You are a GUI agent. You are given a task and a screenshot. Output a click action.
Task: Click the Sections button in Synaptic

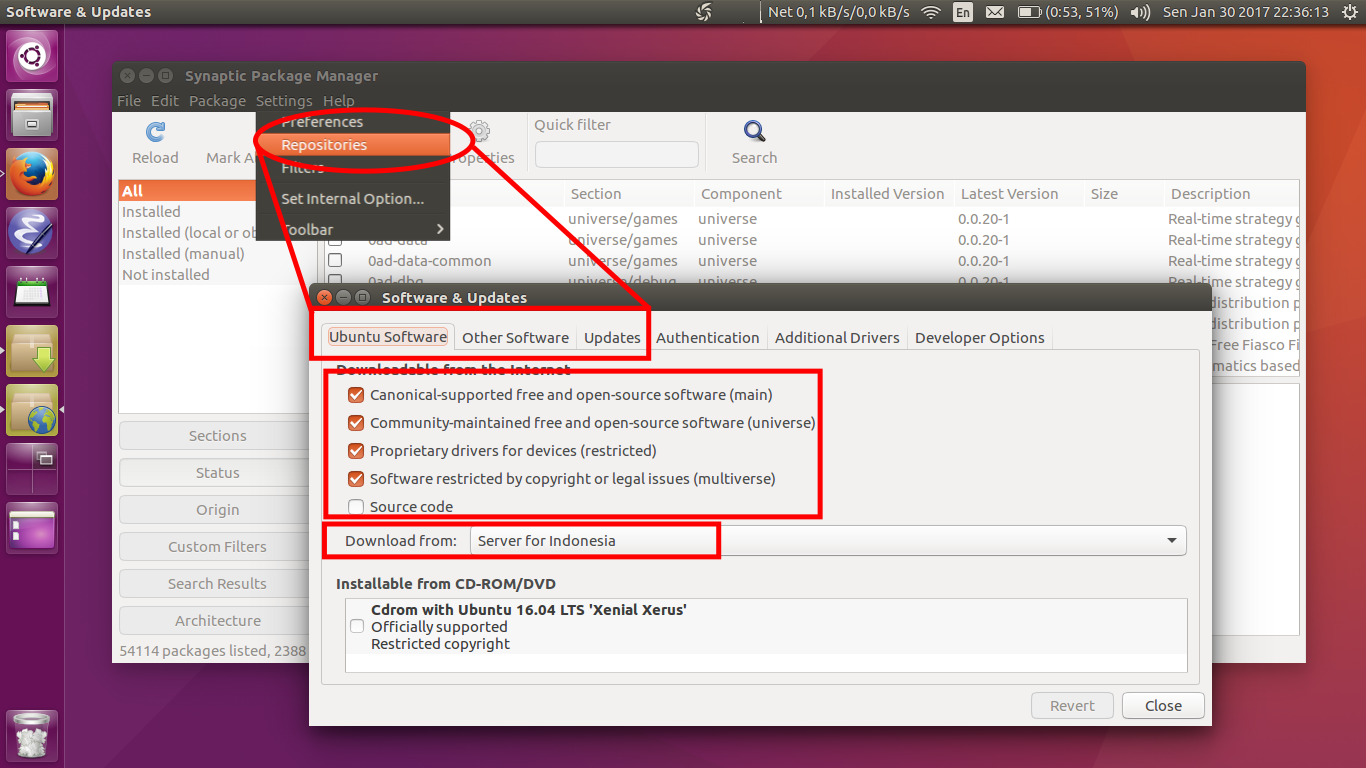coord(217,436)
